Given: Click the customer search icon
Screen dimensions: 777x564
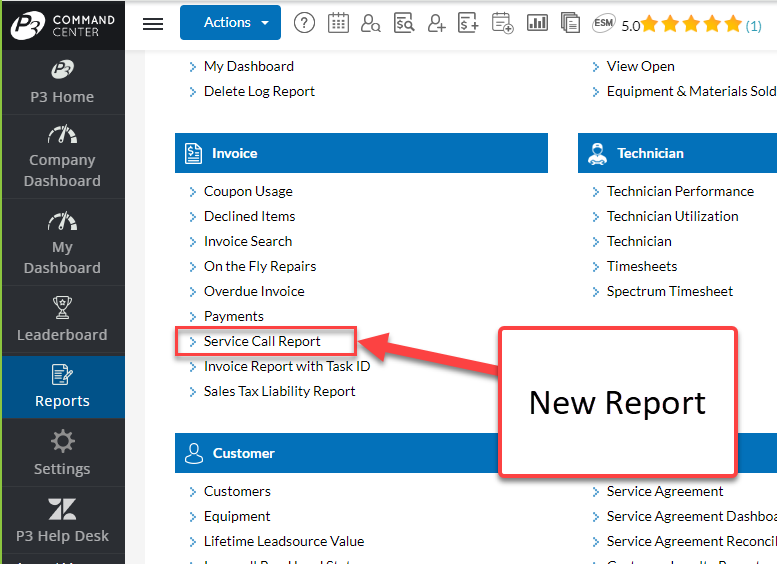Looking at the screenshot, I should click(x=371, y=23).
